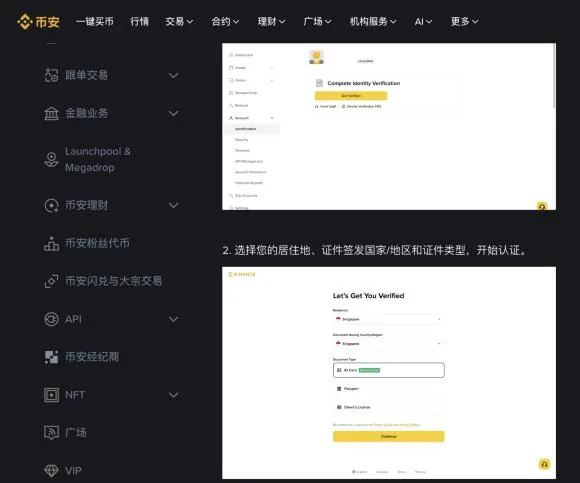
Task: Click the Account item in the first screenshot
Action: (x=252, y=118)
